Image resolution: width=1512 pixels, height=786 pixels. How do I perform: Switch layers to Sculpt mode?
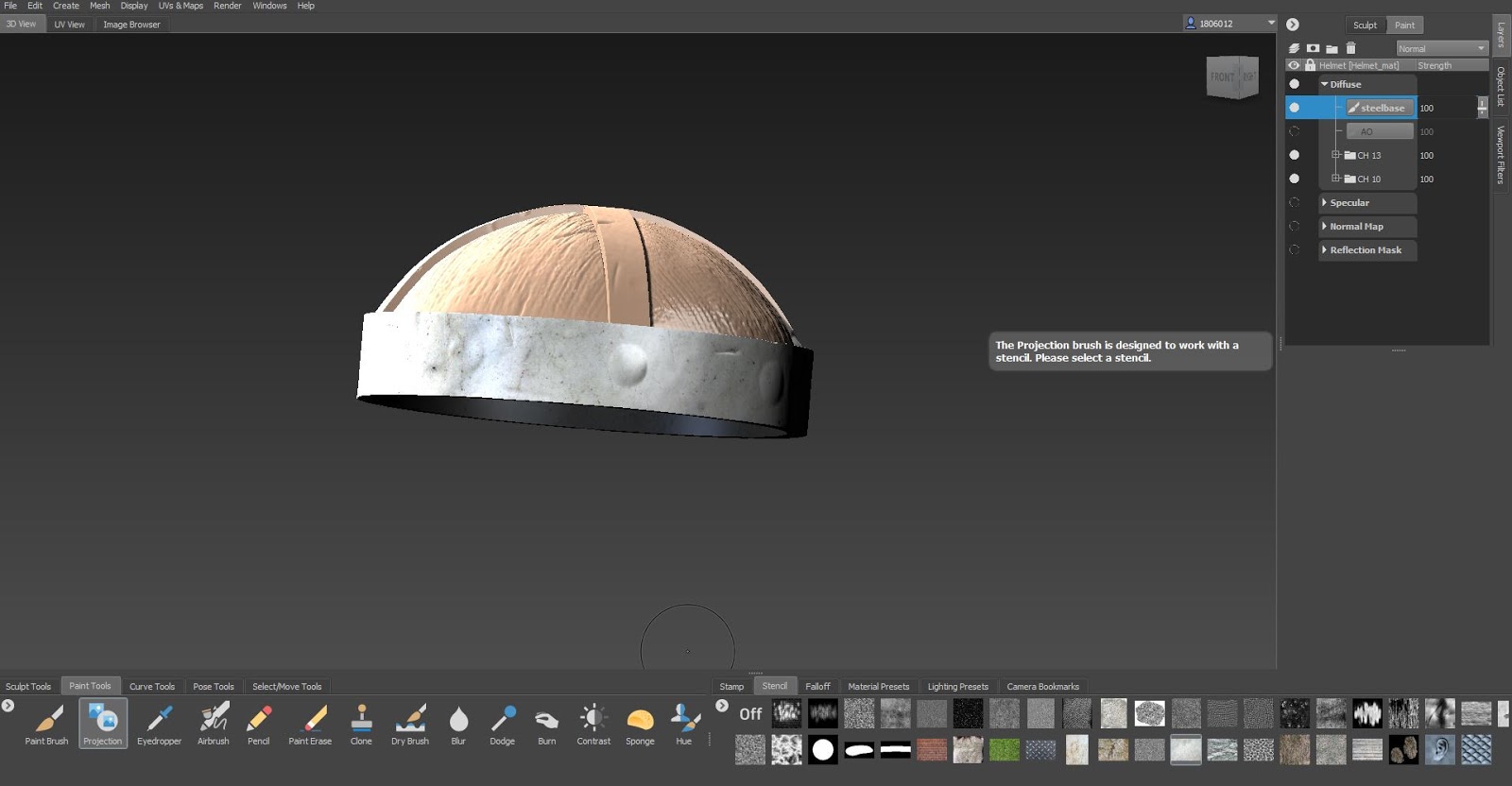(x=1365, y=26)
